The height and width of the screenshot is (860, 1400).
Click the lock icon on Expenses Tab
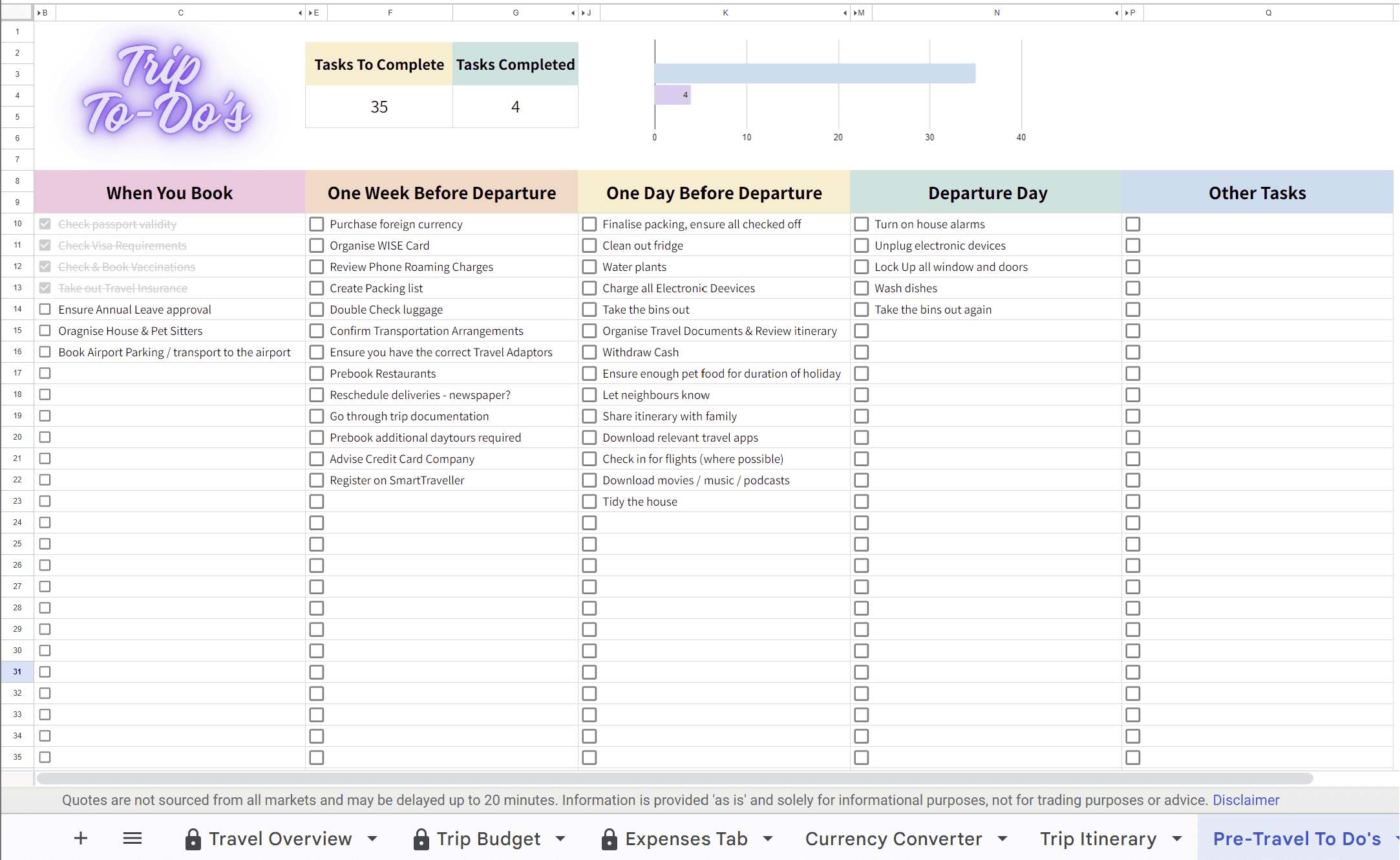coord(609,839)
